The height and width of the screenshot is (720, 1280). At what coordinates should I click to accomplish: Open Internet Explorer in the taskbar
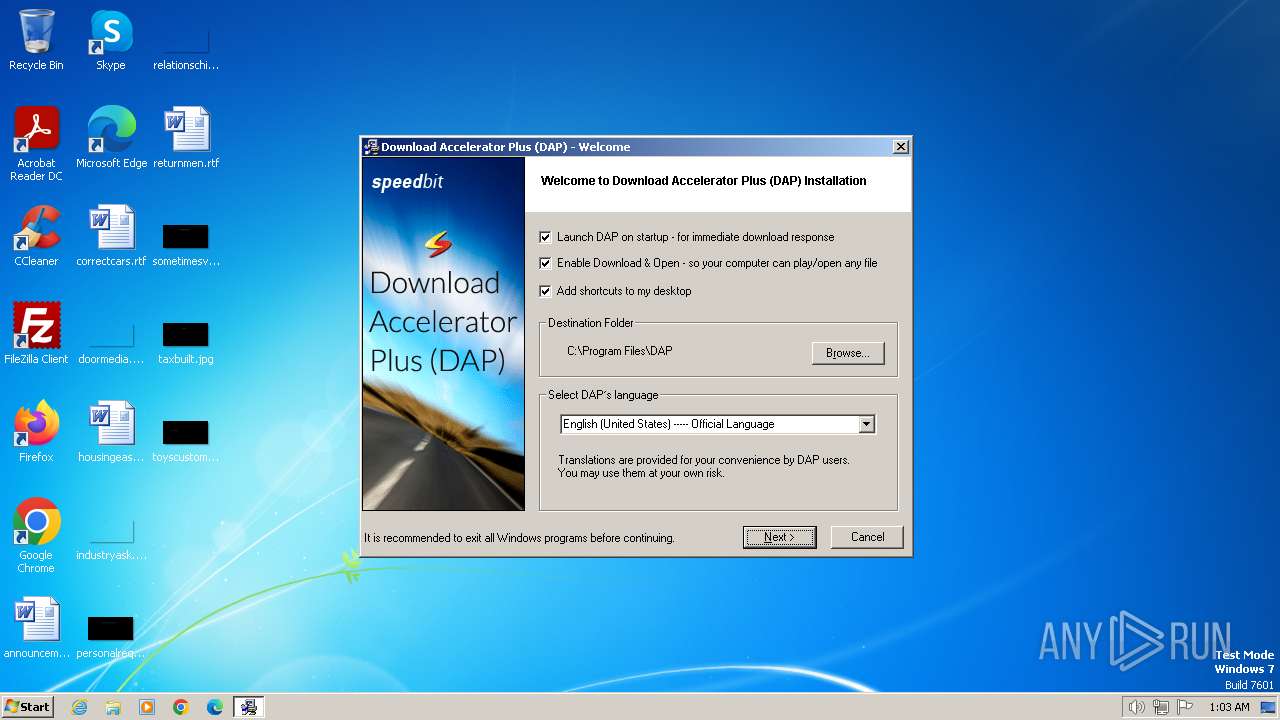(80, 707)
